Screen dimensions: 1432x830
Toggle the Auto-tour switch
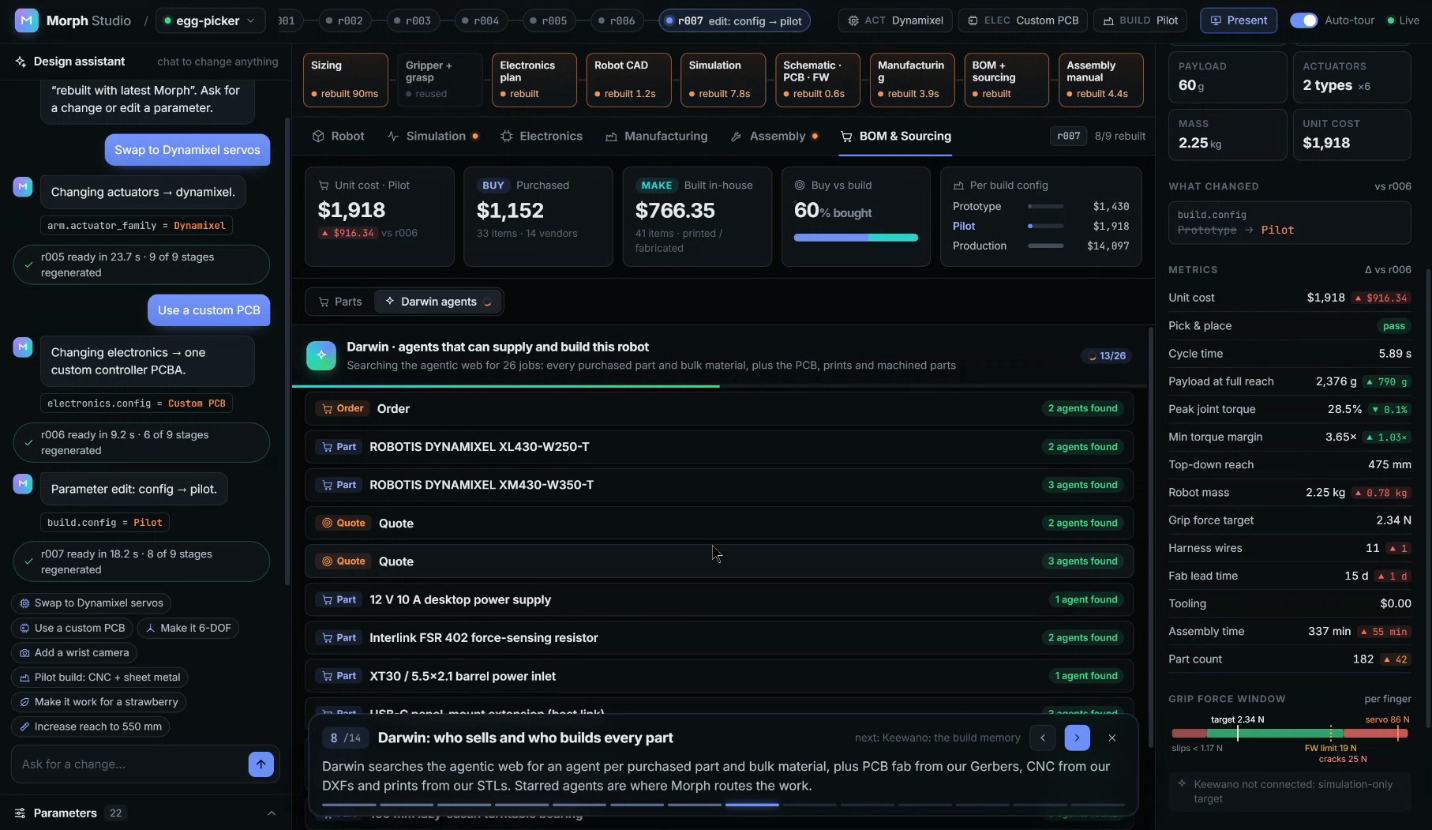[x=1303, y=20]
